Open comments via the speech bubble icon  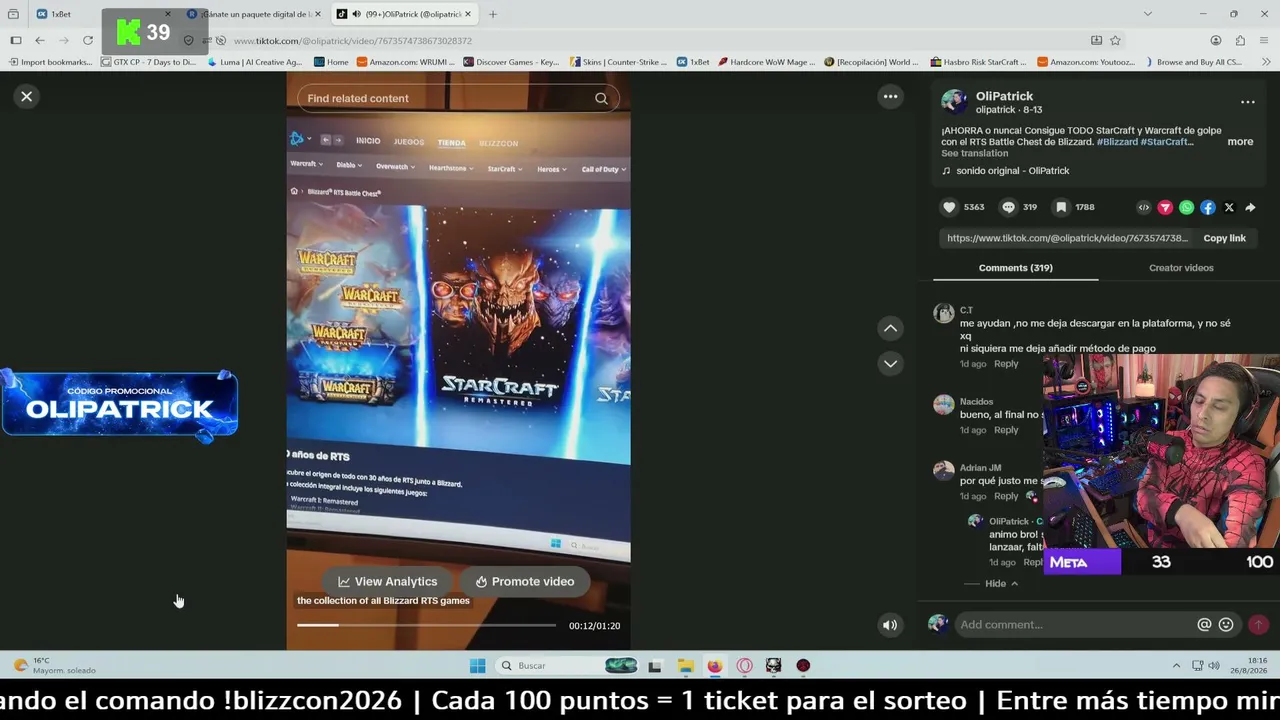(1008, 207)
